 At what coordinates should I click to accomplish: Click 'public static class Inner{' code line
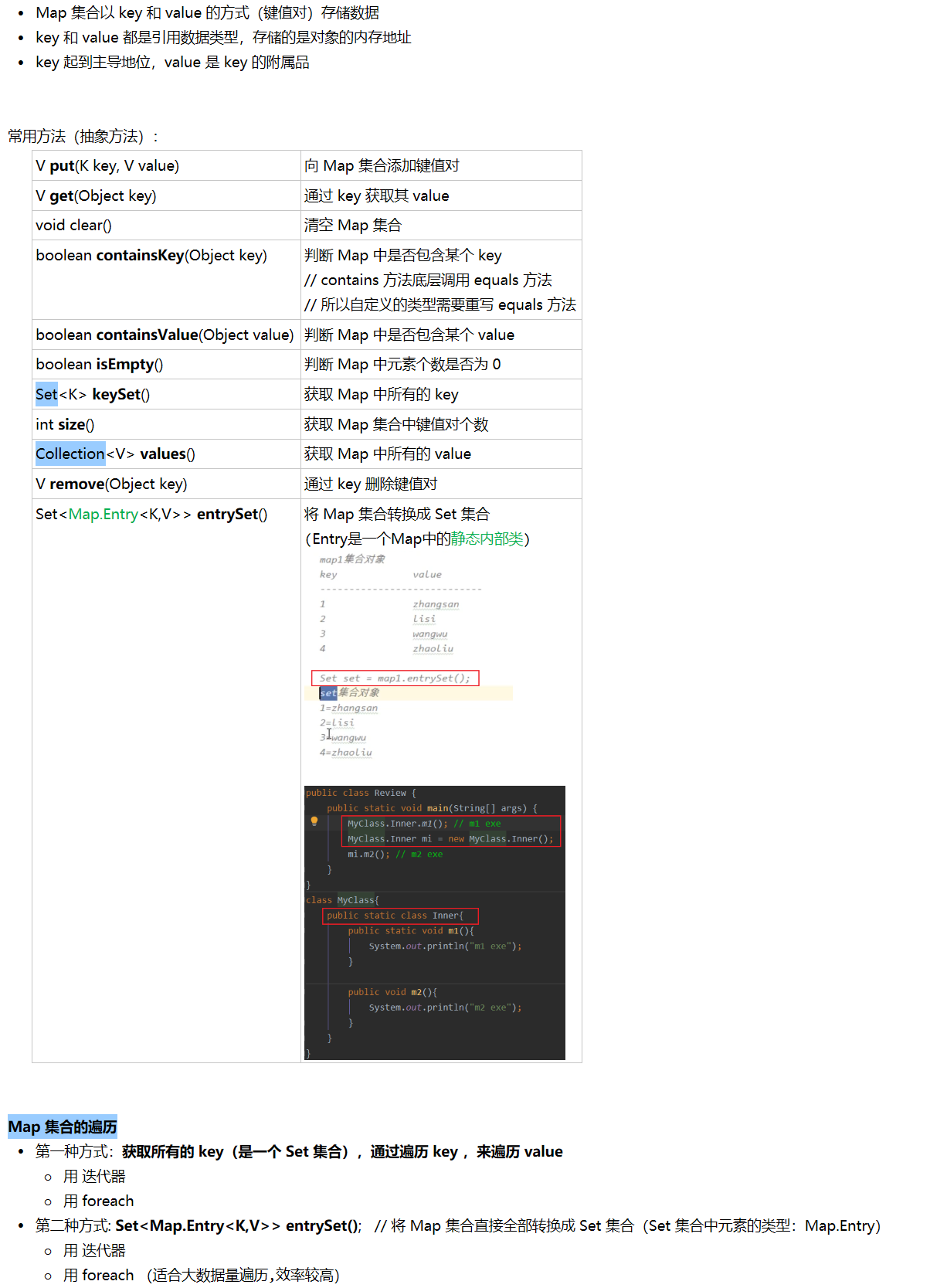coord(395,916)
